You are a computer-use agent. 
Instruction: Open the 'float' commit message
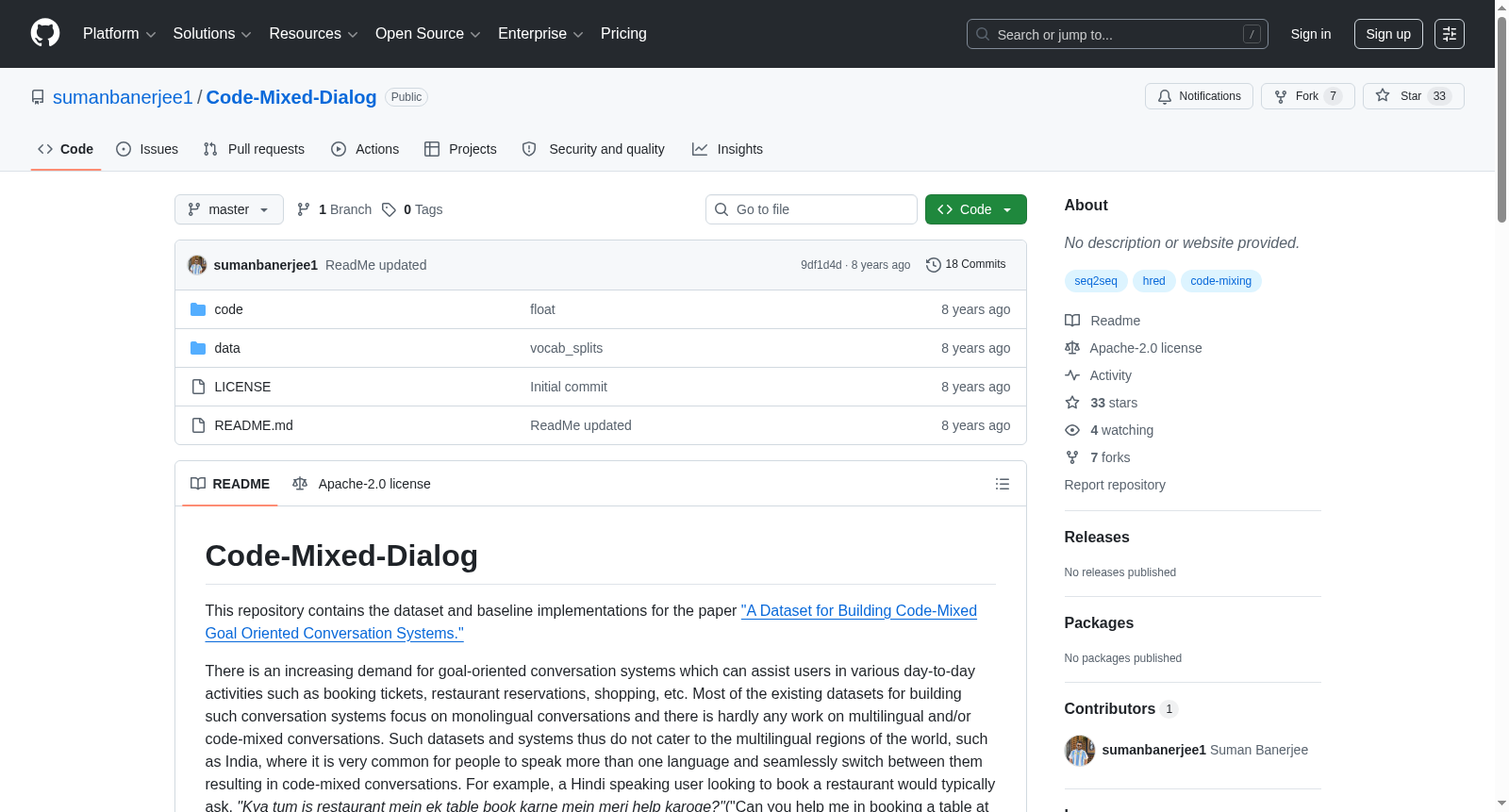coord(542,309)
